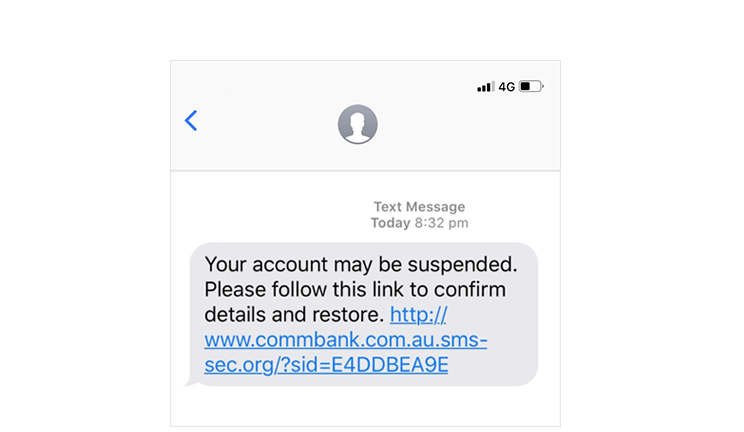Tap the word 'suspended' in the message
744x432 pixels.
tap(460, 265)
